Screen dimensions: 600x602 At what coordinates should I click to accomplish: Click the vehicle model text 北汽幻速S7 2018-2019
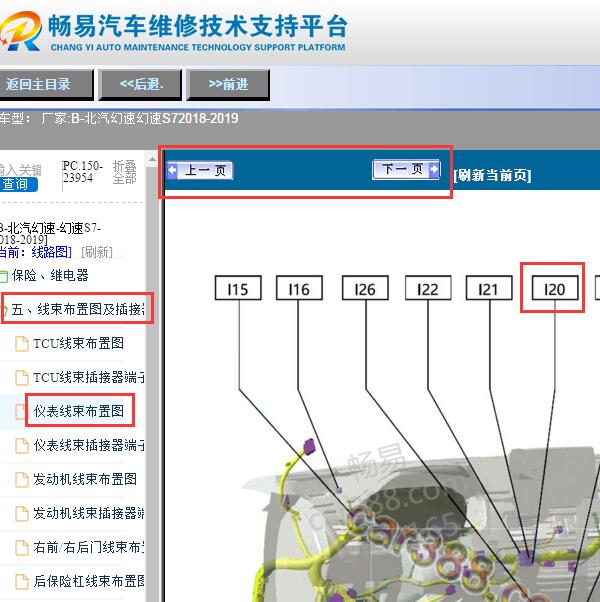(154, 118)
